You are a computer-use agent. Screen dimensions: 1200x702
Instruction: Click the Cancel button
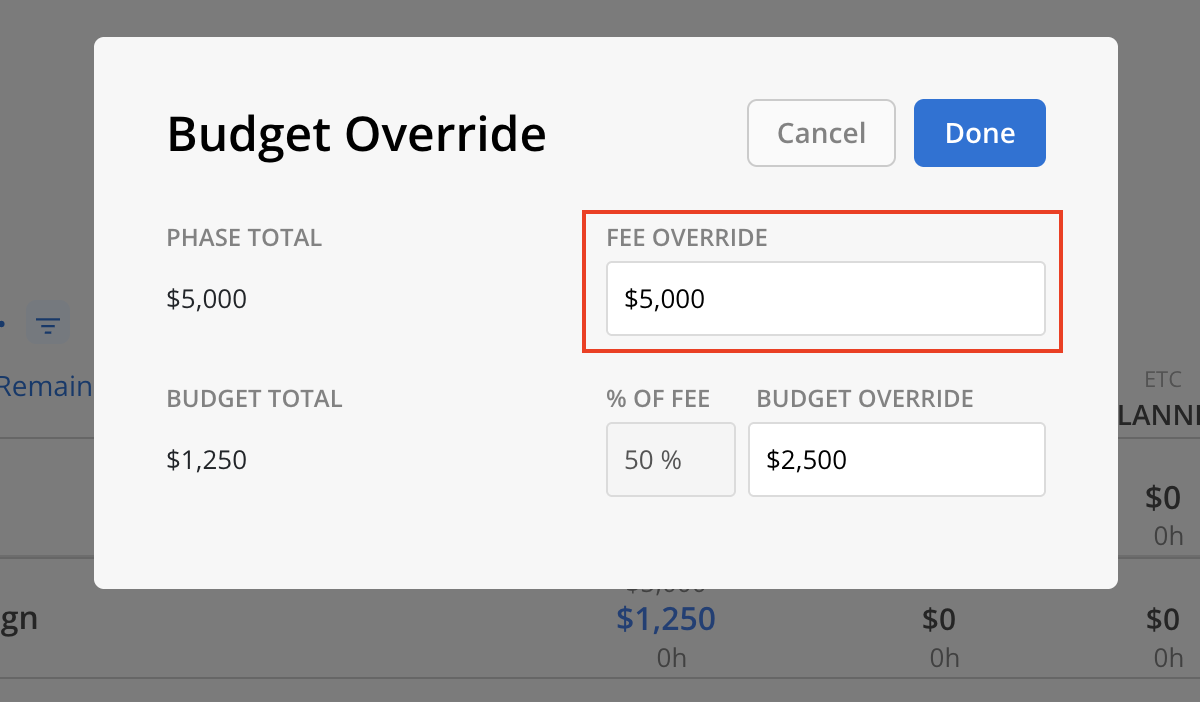point(821,133)
